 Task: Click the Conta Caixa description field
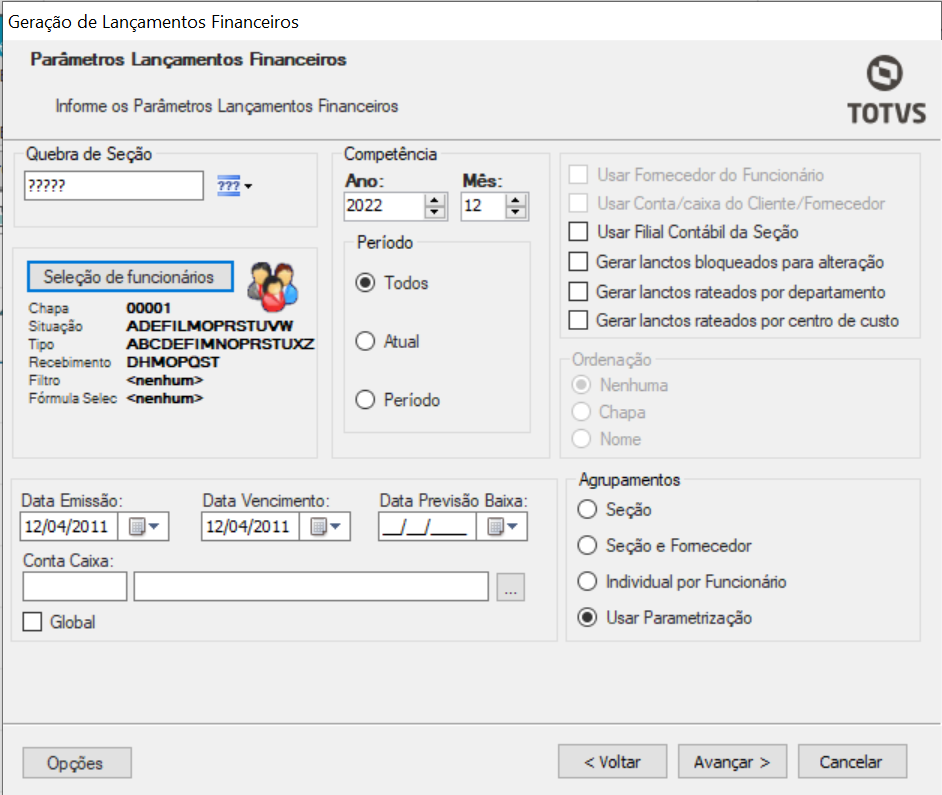[x=311, y=587]
